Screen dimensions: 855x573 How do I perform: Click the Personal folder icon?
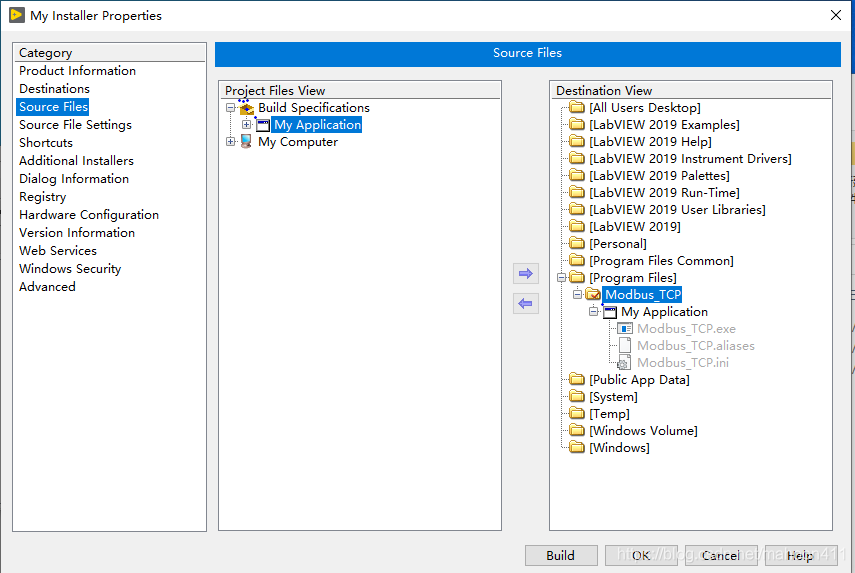577,244
